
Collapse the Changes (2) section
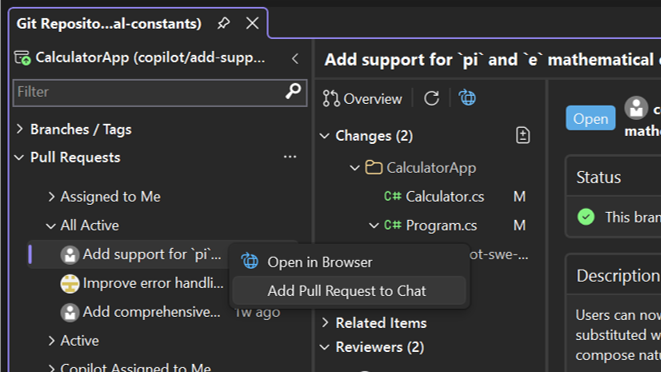324,136
